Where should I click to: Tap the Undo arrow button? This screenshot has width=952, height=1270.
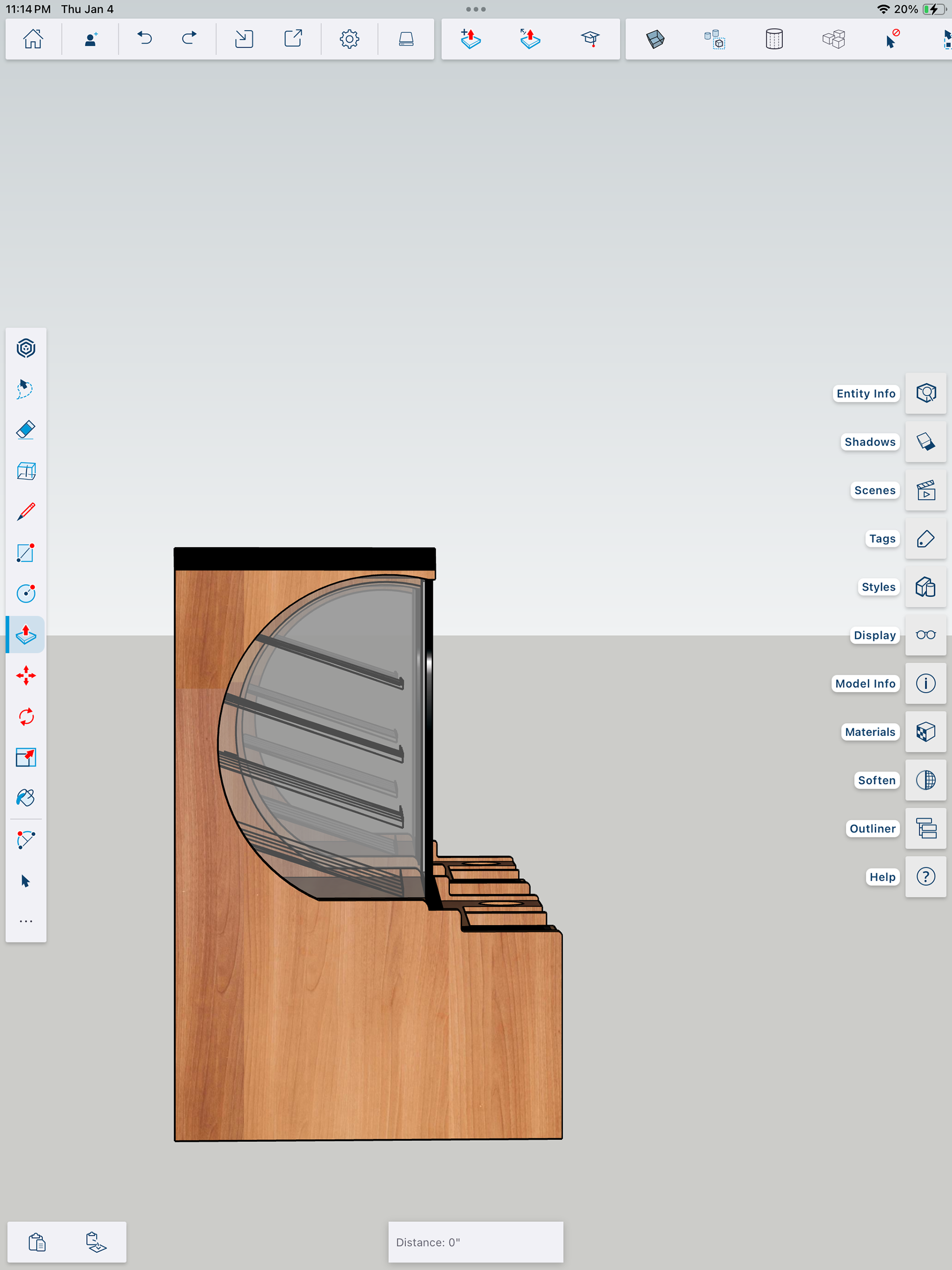[145, 39]
